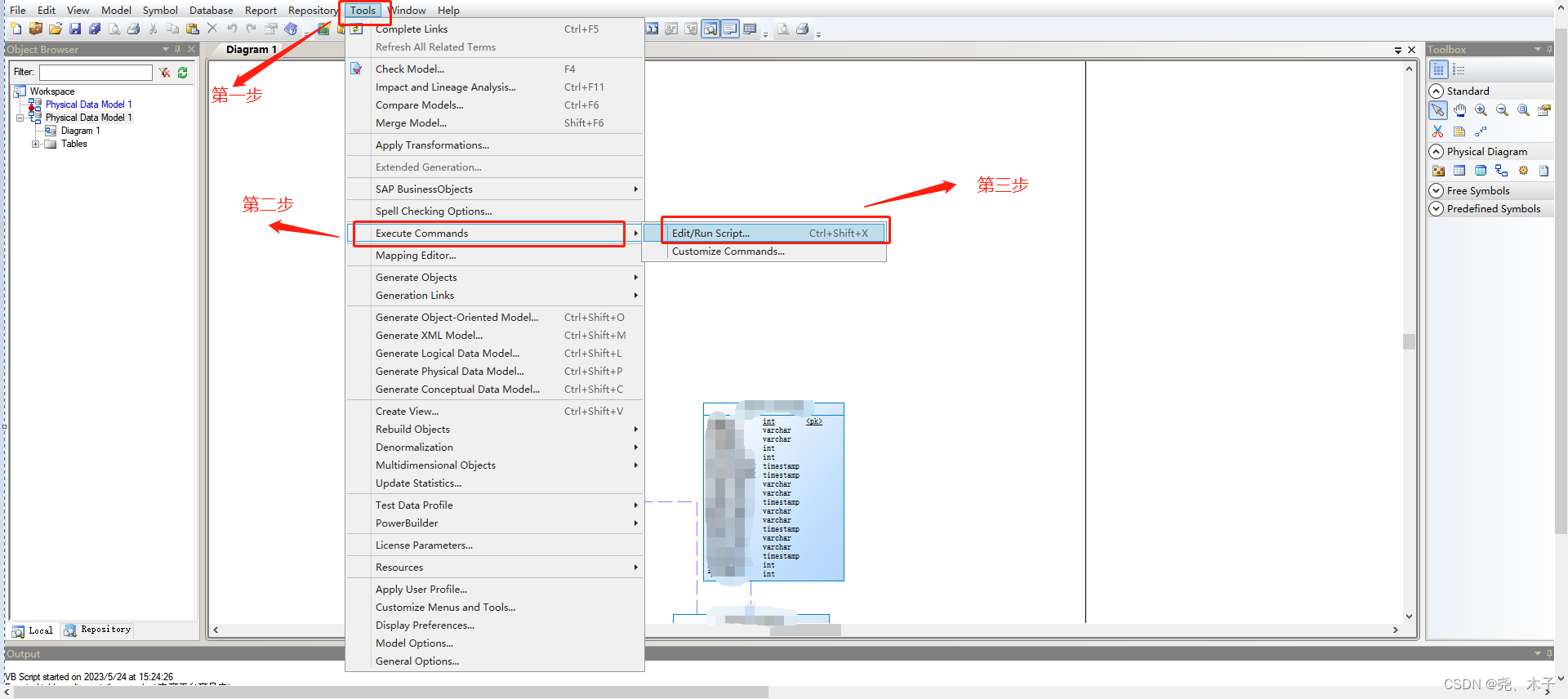Collapse the Physical Diagram toolbox section

[1437, 151]
